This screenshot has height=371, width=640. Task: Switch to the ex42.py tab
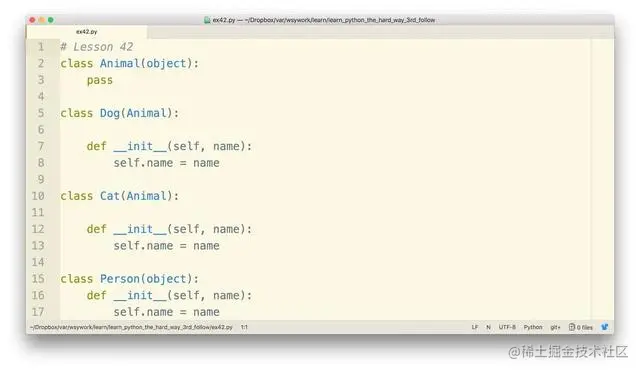(x=87, y=31)
